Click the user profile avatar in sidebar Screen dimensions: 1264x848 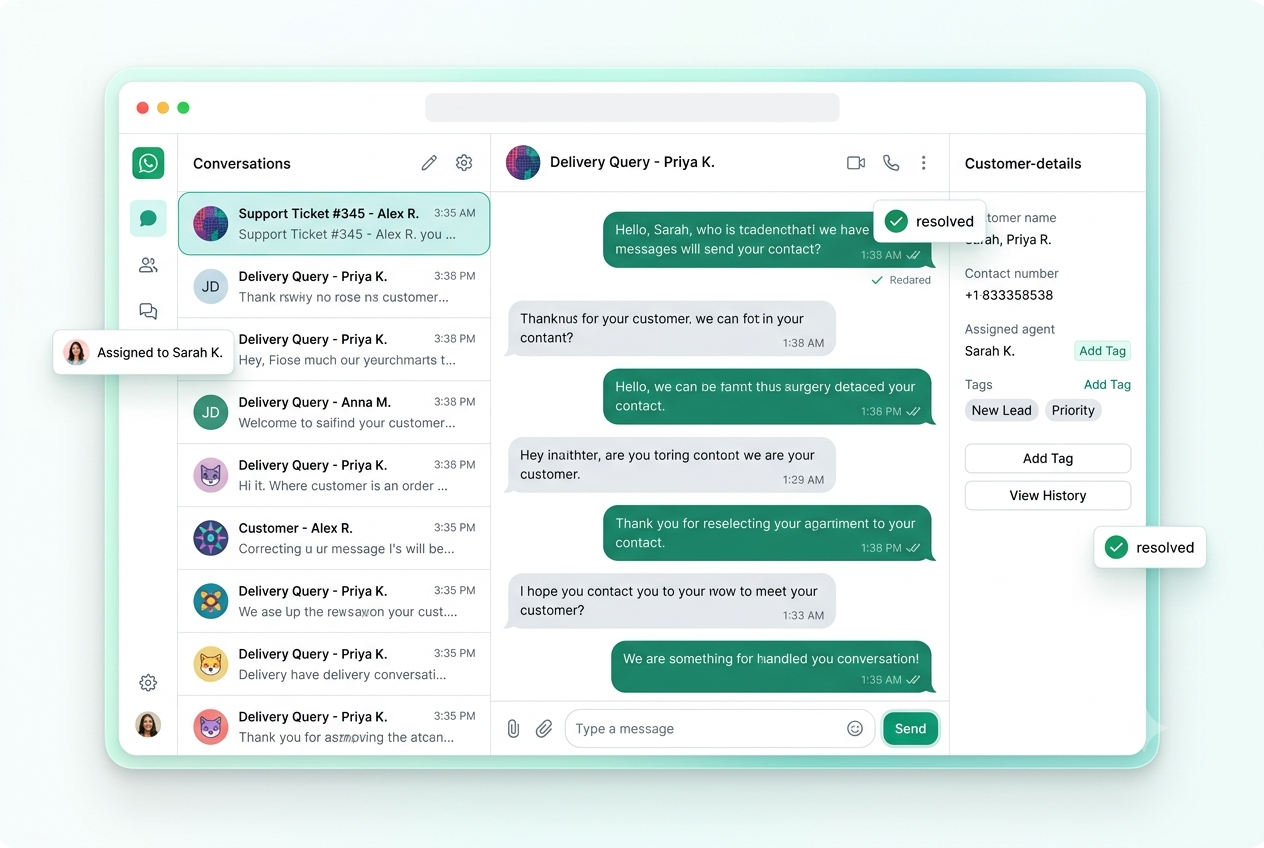click(148, 725)
